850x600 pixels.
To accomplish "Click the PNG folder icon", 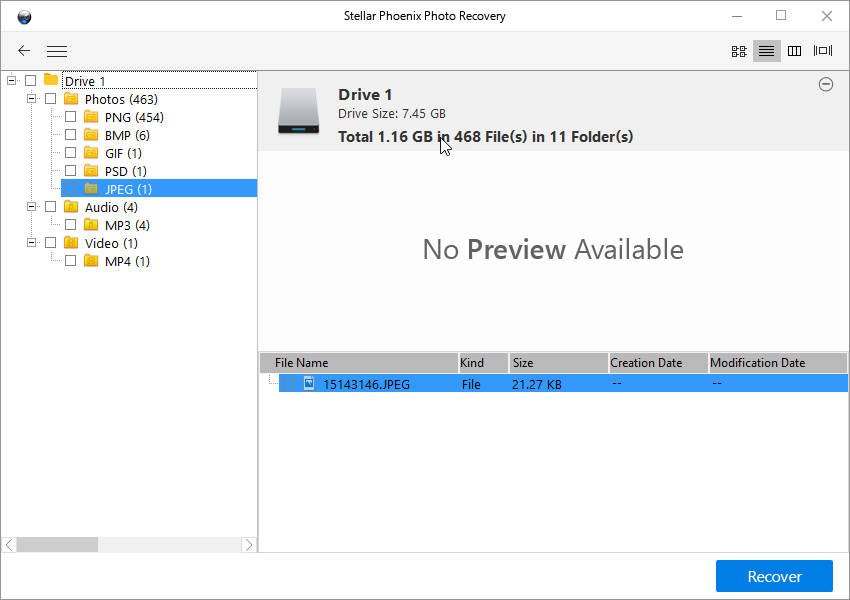I will coord(91,117).
